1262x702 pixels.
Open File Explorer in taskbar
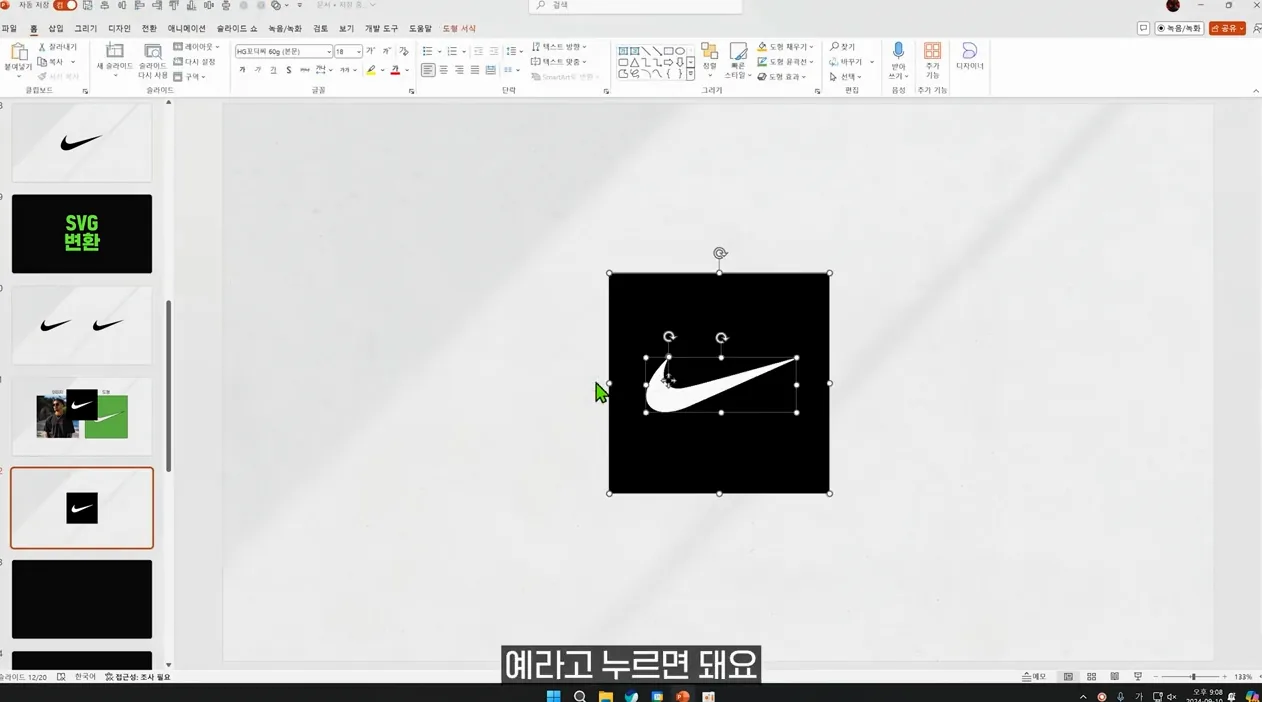tap(605, 696)
